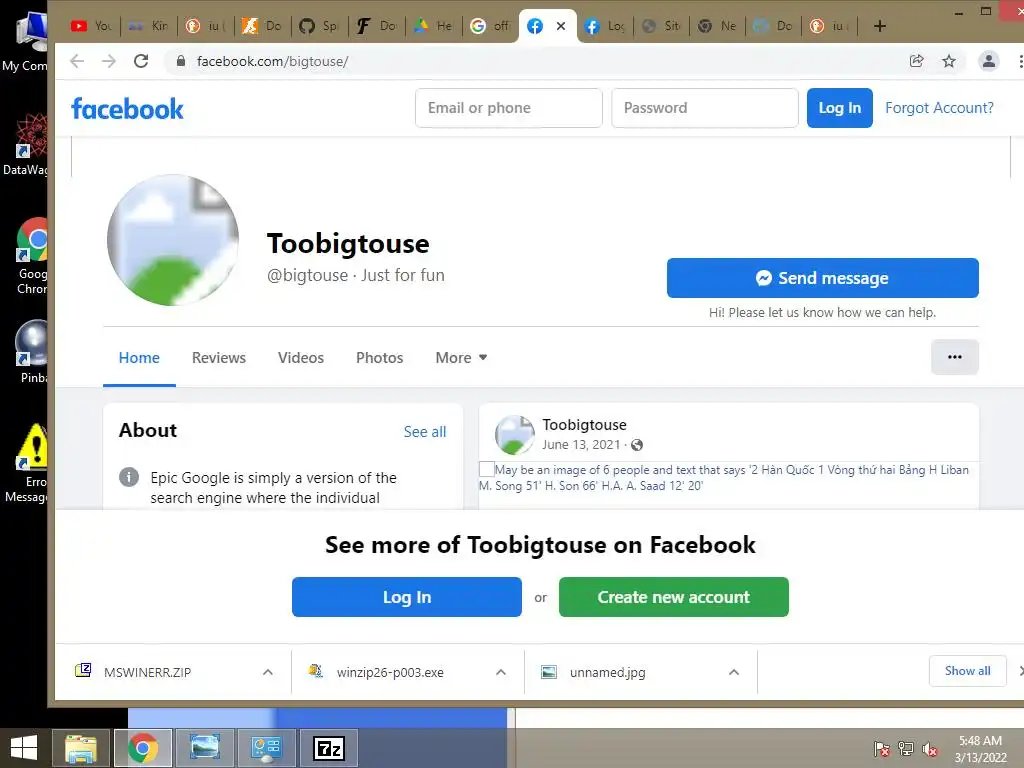Open the Photos tab
Image resolution: width=1024 pixels, height=768 pixels.
coord(379,358)
